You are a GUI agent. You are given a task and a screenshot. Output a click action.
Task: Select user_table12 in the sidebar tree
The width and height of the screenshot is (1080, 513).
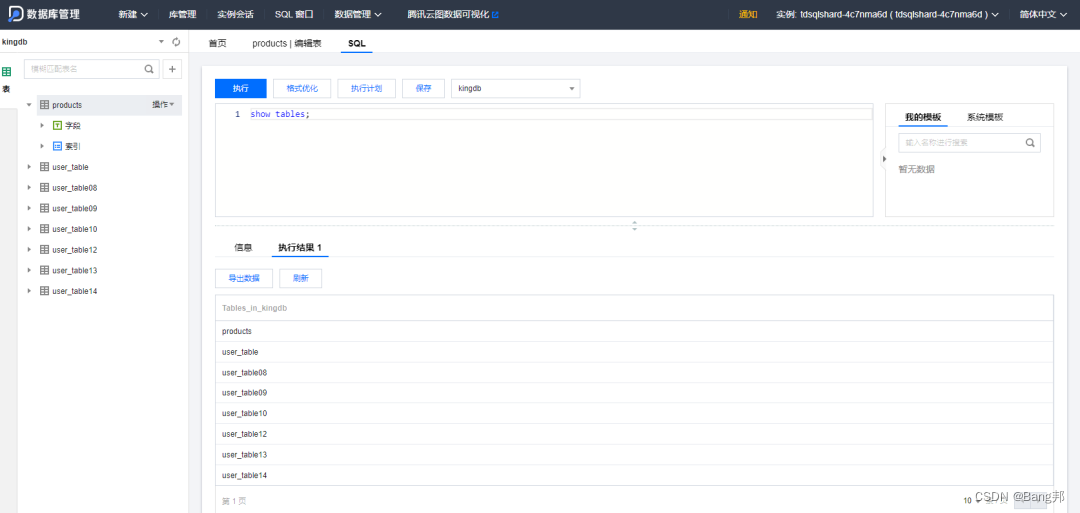click(74, 249)
